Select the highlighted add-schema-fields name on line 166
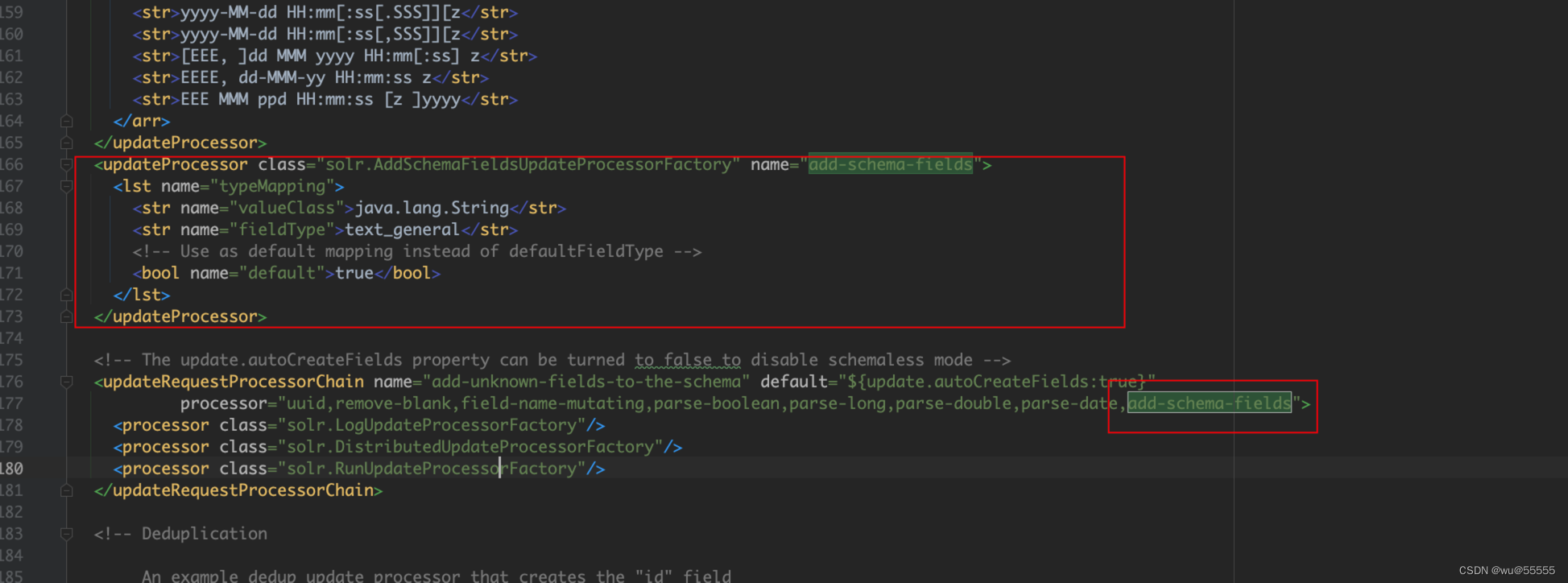The height and width of the screenshot is (583, 1568). click(x=891, y=164)
